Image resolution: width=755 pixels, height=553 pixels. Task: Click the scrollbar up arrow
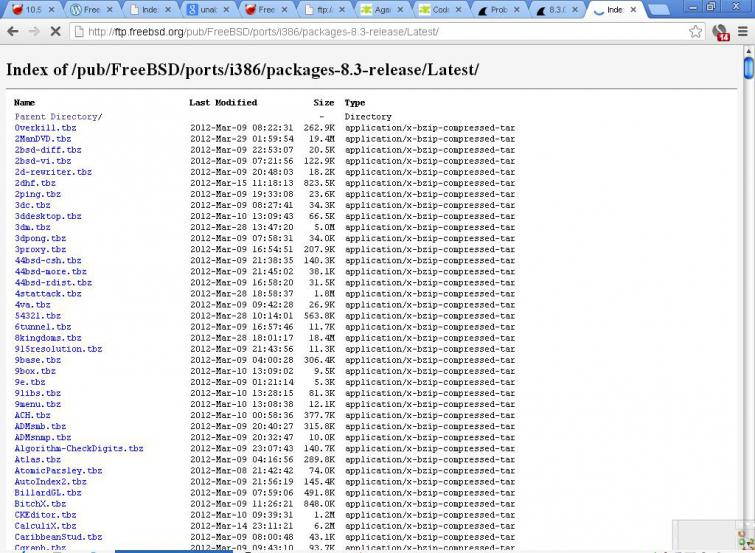pos(748,51)
